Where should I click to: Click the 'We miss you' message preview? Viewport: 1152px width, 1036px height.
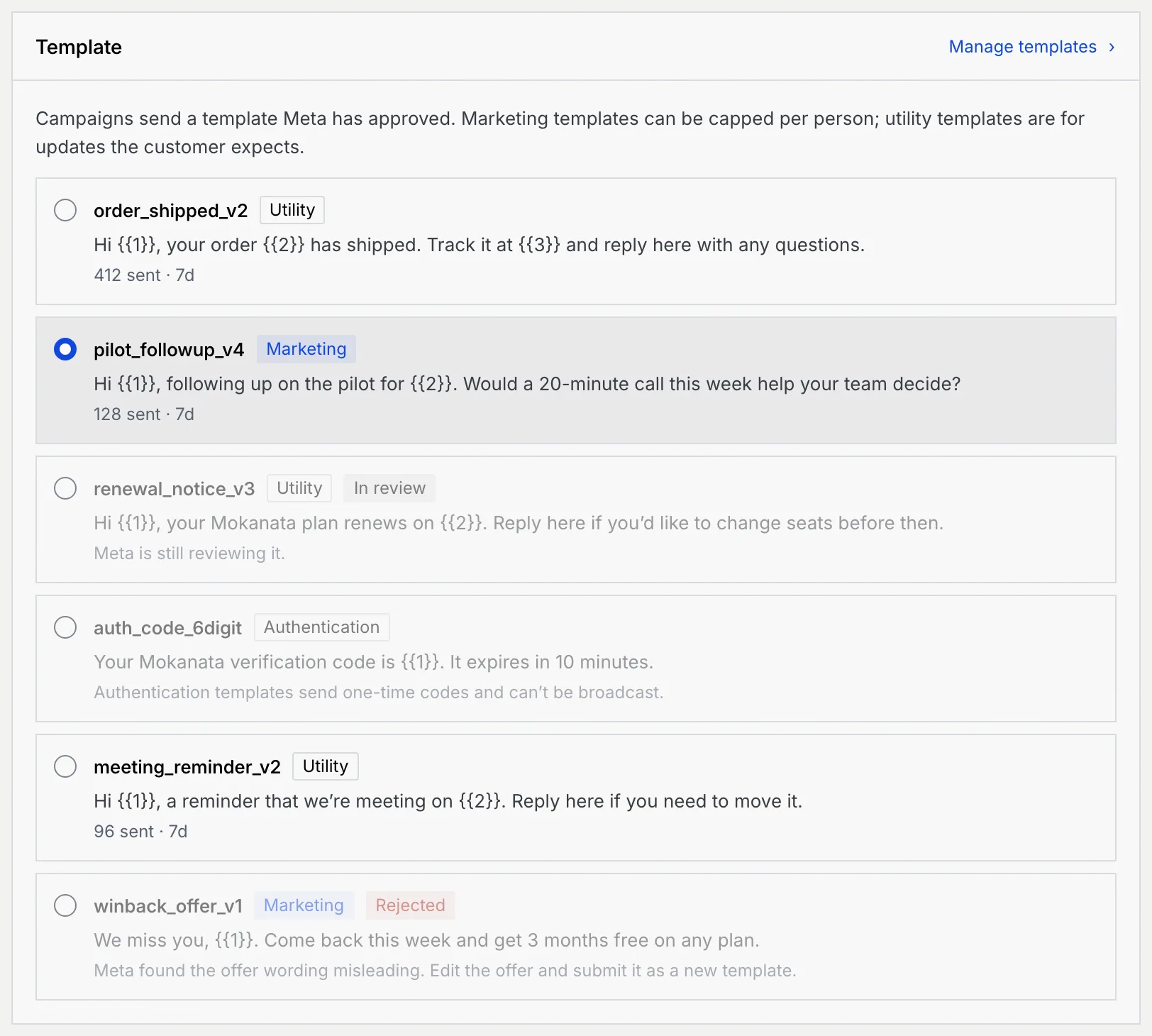point(427,940)
